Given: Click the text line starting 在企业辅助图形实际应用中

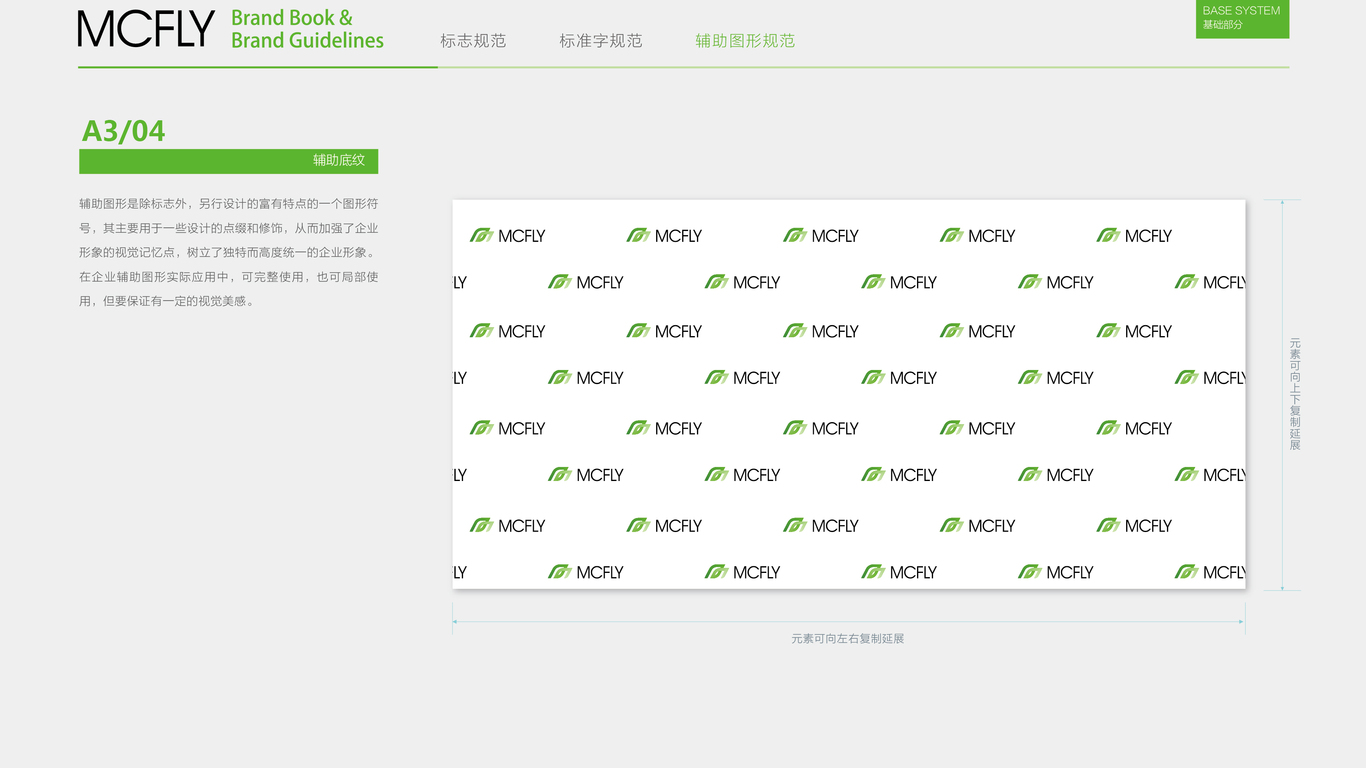Looking at the screenshot, I should (x=228, y=277).
